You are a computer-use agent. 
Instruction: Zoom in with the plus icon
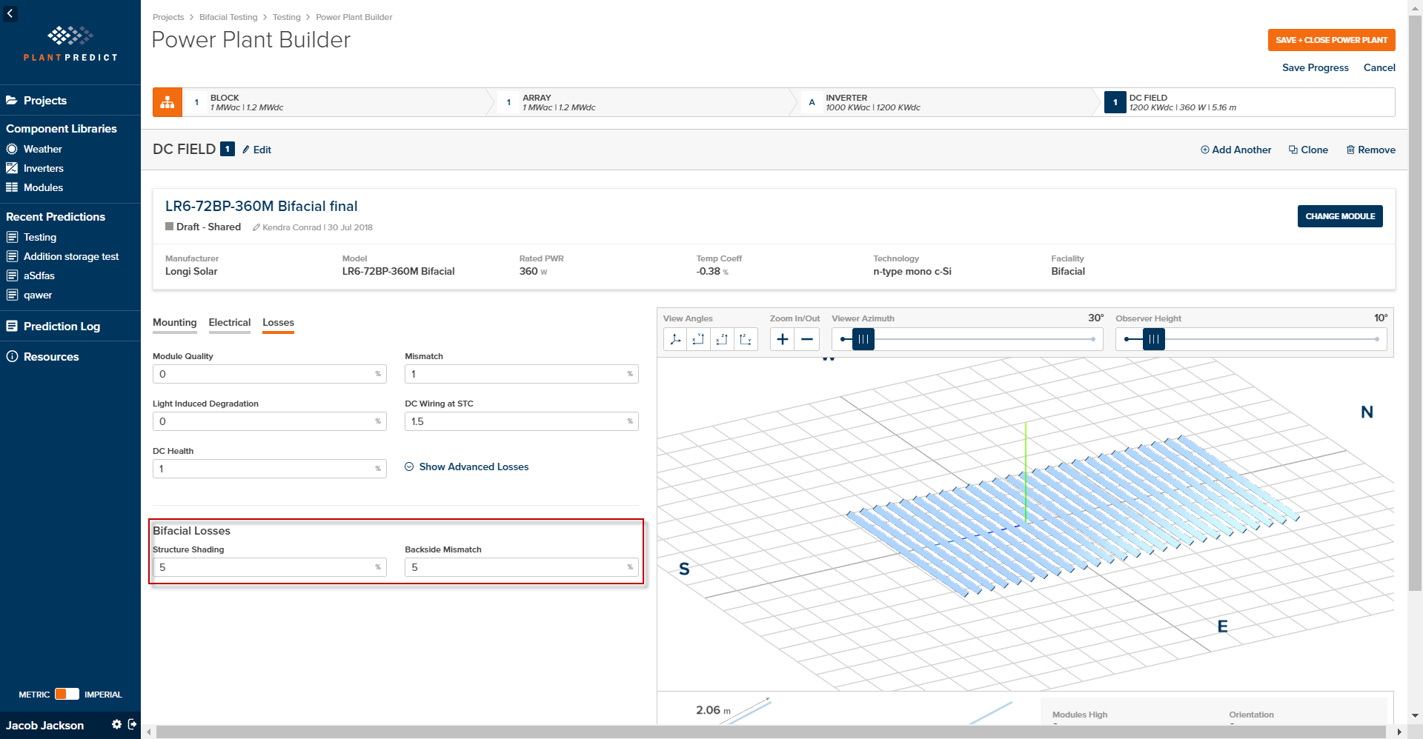(x=782, y=339)
